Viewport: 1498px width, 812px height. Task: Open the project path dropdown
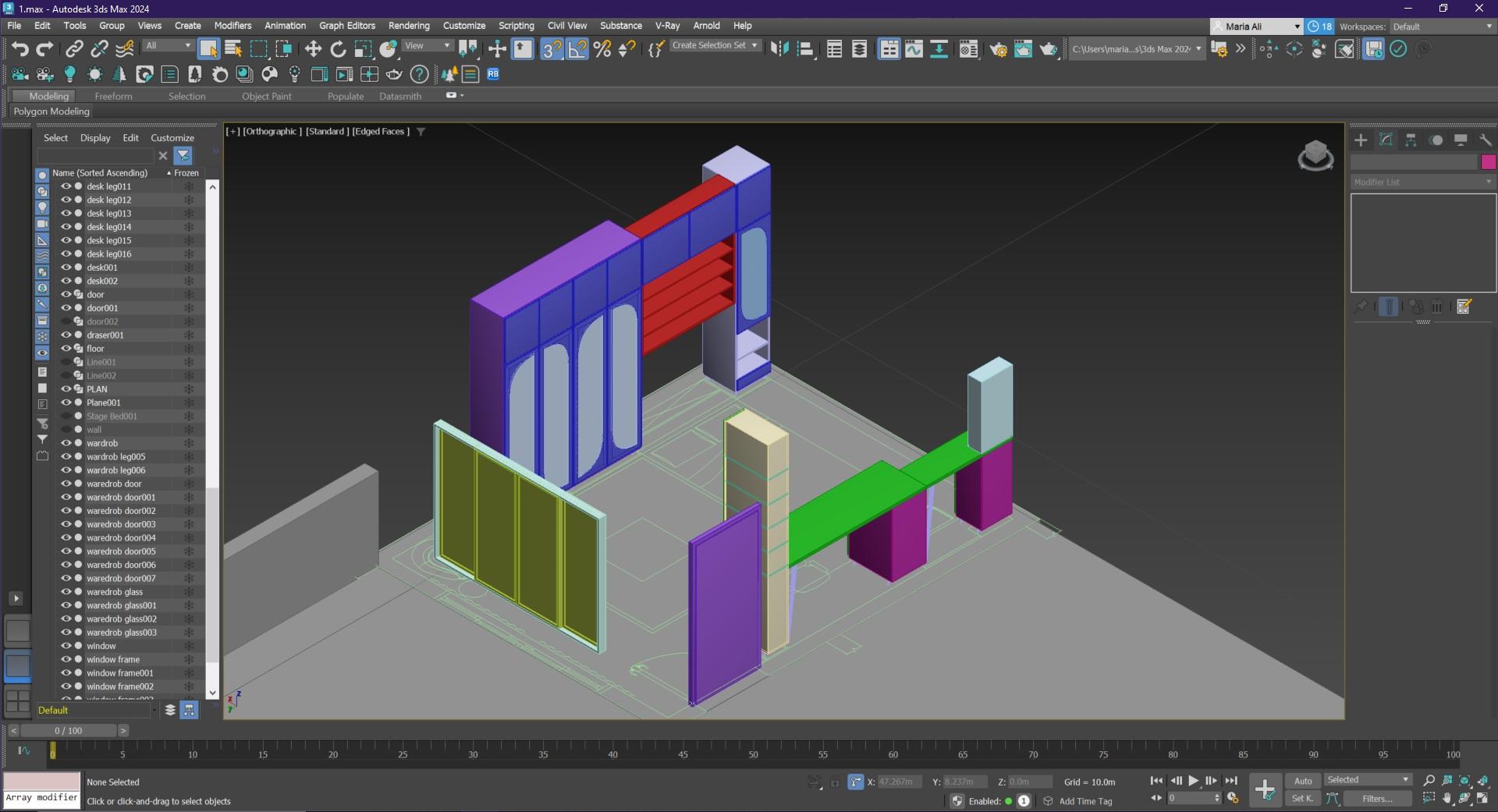coord(1135,49)
